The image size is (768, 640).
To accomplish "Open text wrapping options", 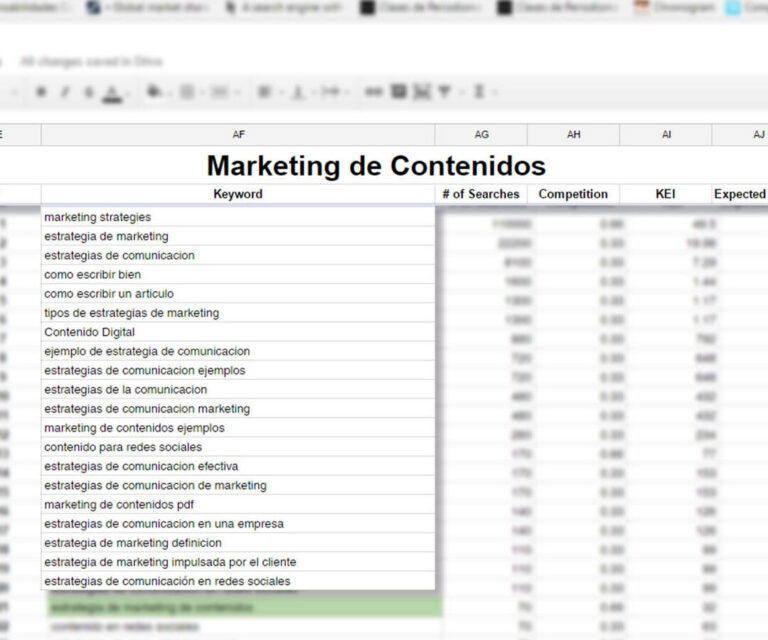I will pos(331,92).
